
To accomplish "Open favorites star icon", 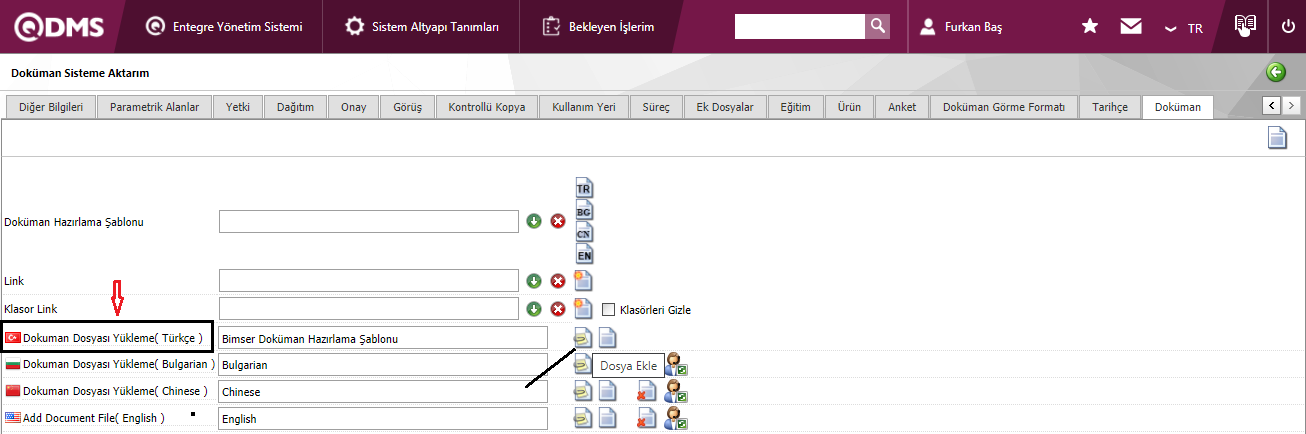I will (x=1090, y=27).
